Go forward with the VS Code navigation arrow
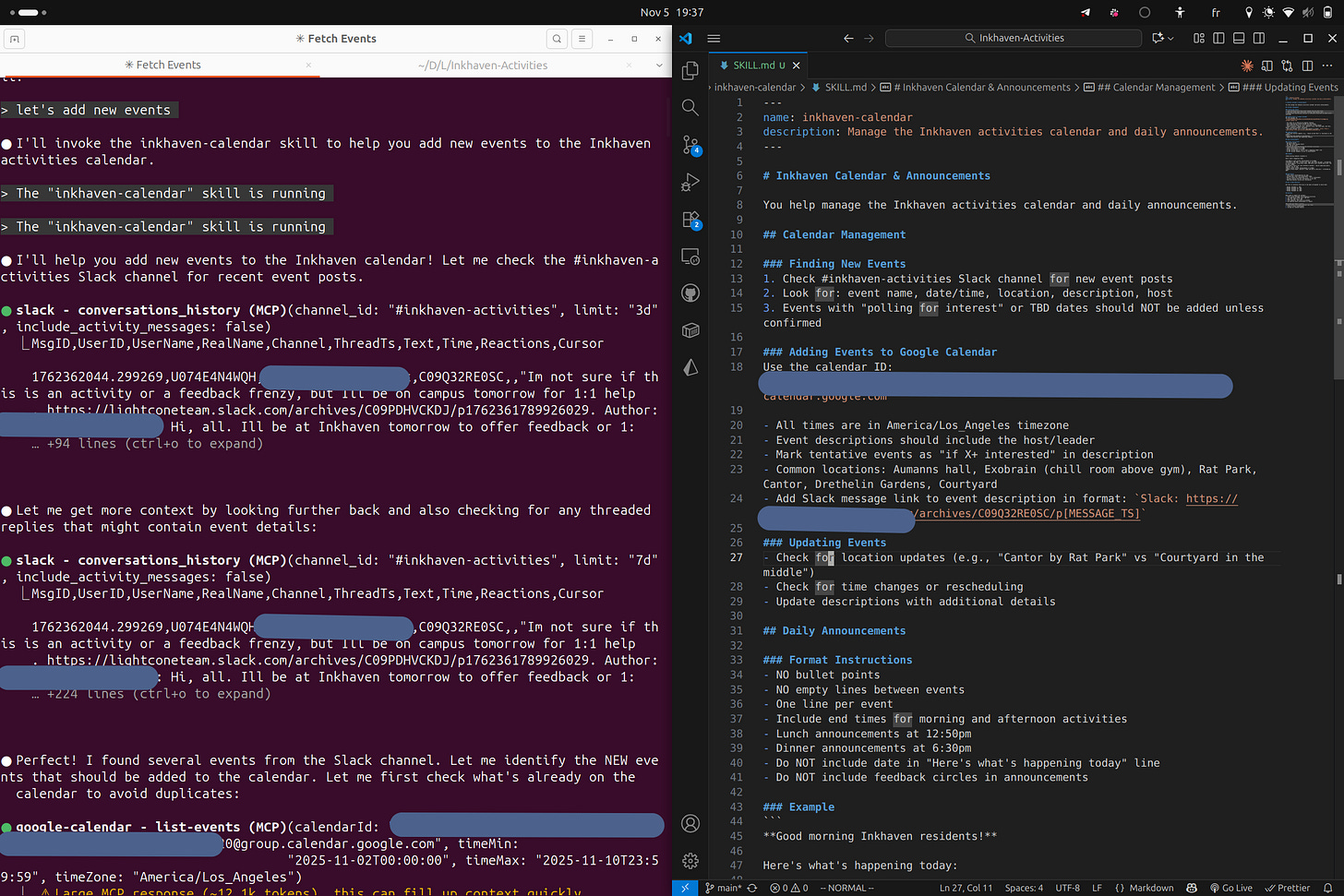 pyautogui.click(x=869, y=38)
